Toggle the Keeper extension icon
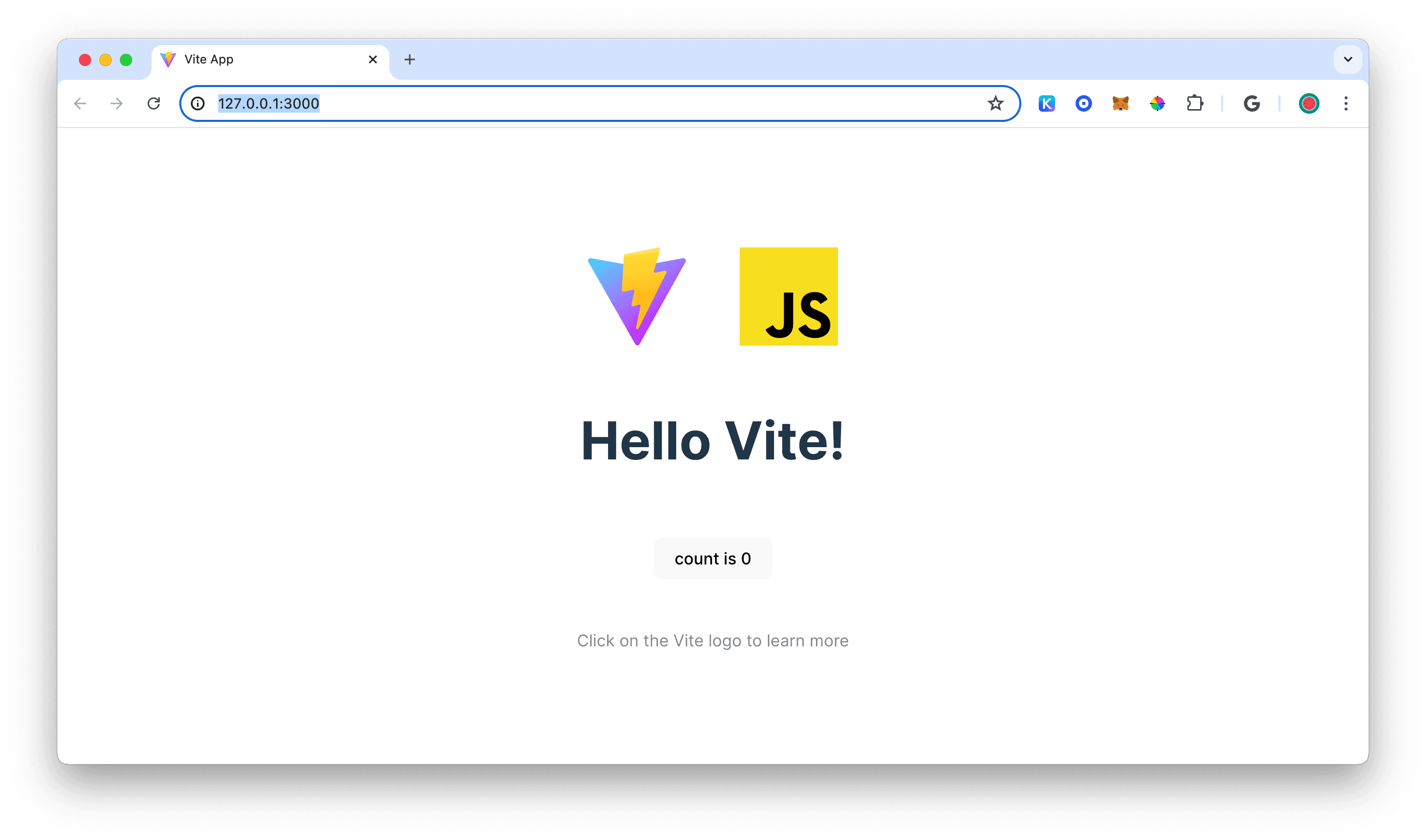Viewport: 1426px width, 840px height. [x=1047, y=103]
